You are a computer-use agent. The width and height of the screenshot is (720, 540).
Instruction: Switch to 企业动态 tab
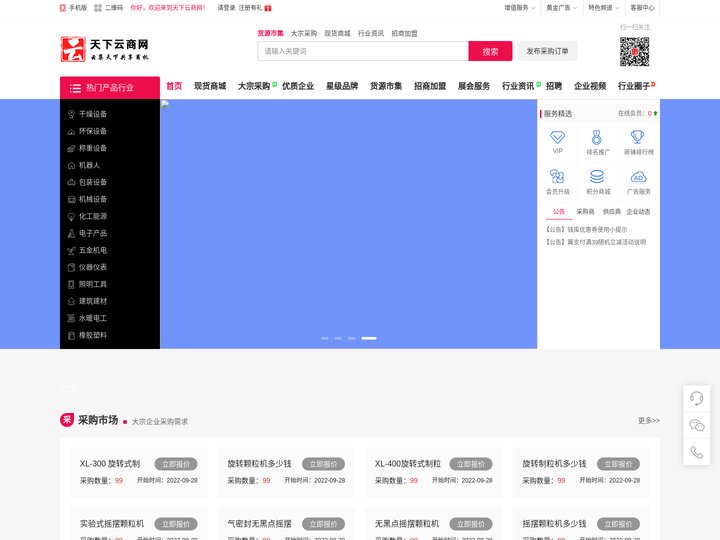[x=638, y=212]
